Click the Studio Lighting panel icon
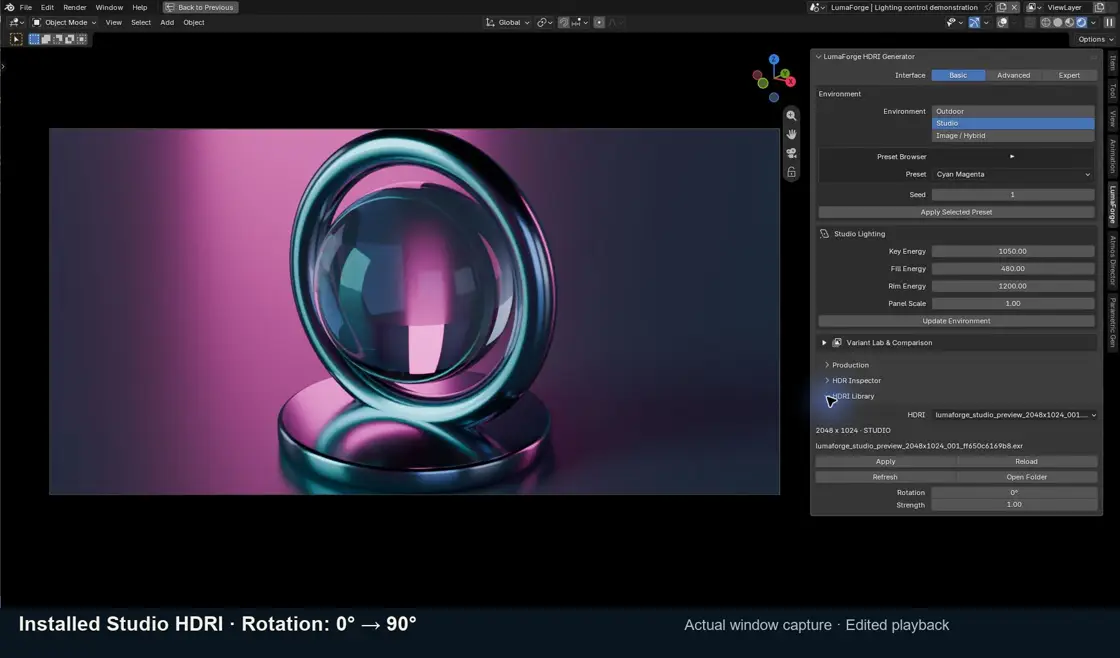Screen dimensions: 1120x658 (824, 234)
